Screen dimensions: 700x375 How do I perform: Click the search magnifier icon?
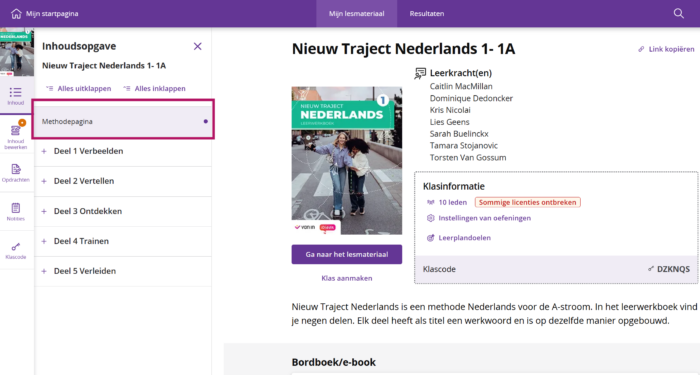[679, 13]
